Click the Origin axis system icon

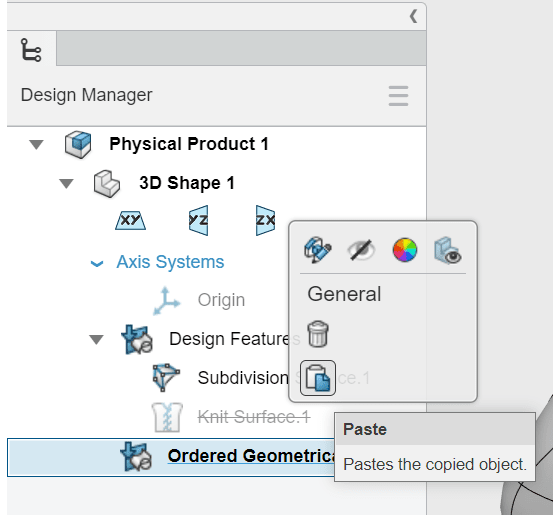(x=166, y=301)
